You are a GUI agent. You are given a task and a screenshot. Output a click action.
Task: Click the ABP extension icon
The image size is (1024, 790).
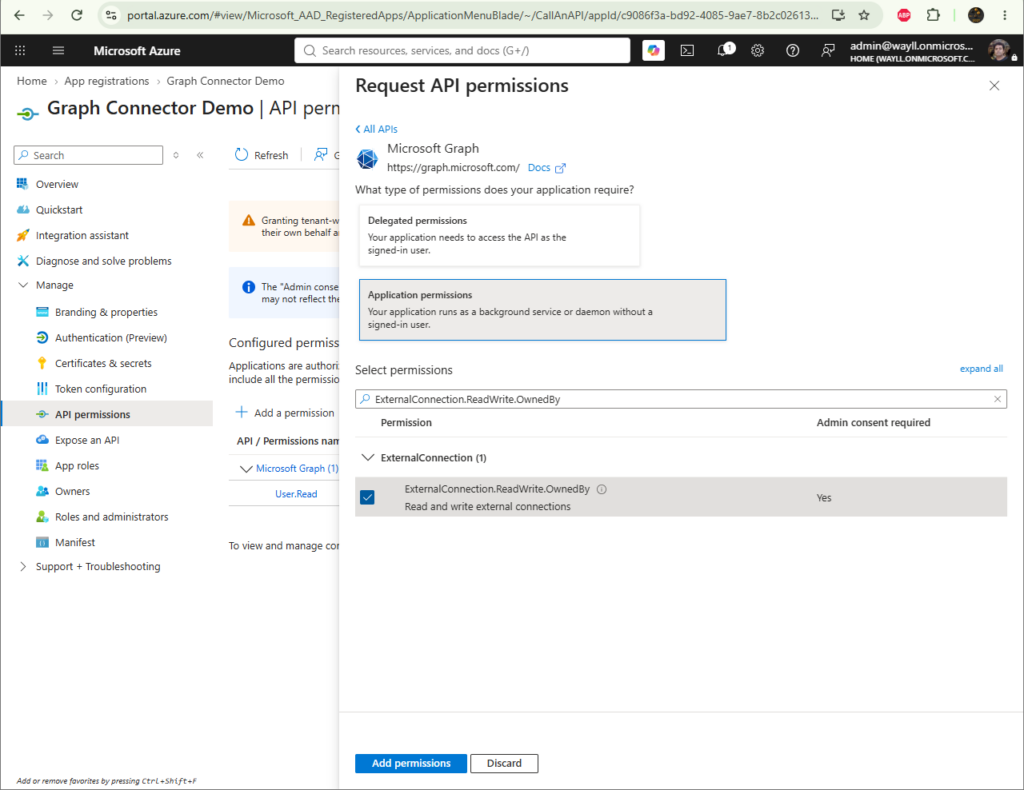pyautogui.click(x=904, y=15)
